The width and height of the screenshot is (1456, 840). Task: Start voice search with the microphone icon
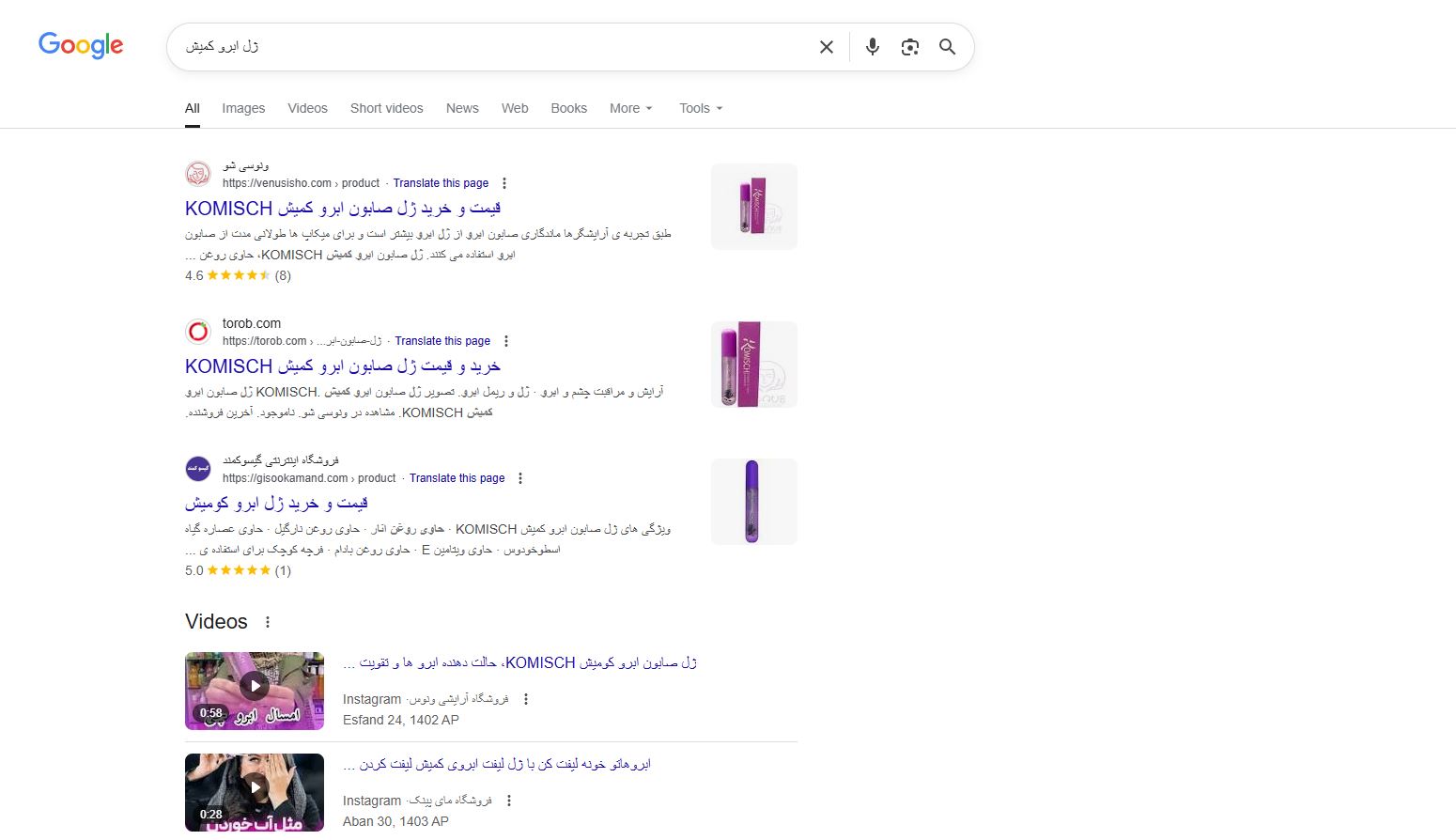coord(873,47)
